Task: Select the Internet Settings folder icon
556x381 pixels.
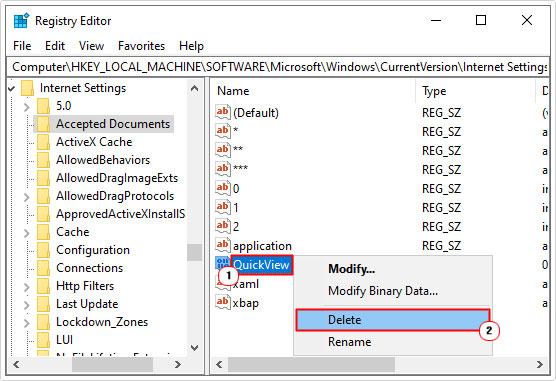Action: click(x=28, y=88)
